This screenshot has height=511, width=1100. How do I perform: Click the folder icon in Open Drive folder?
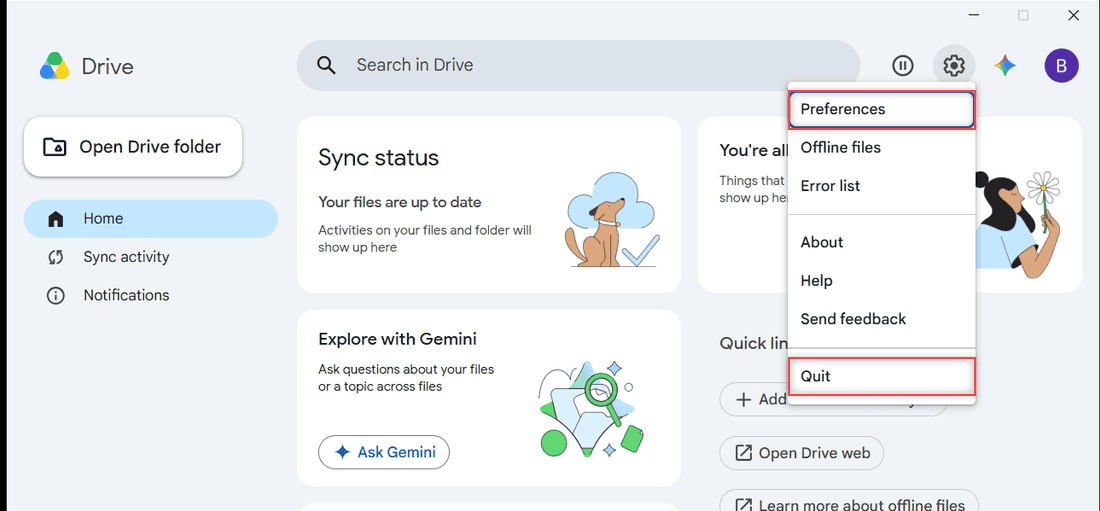(x=55, y=147)
